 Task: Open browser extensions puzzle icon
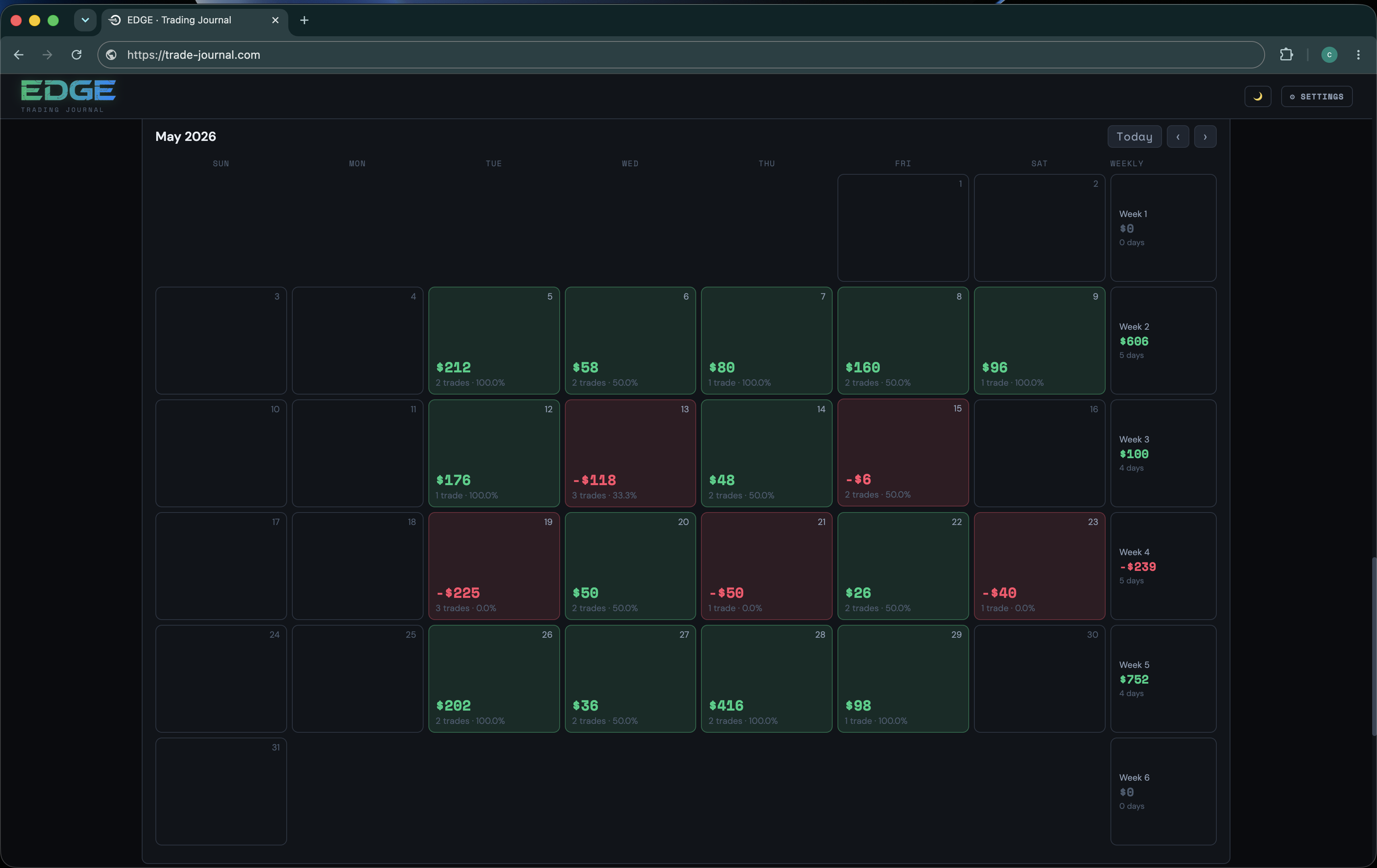(x=1286, y=55)
